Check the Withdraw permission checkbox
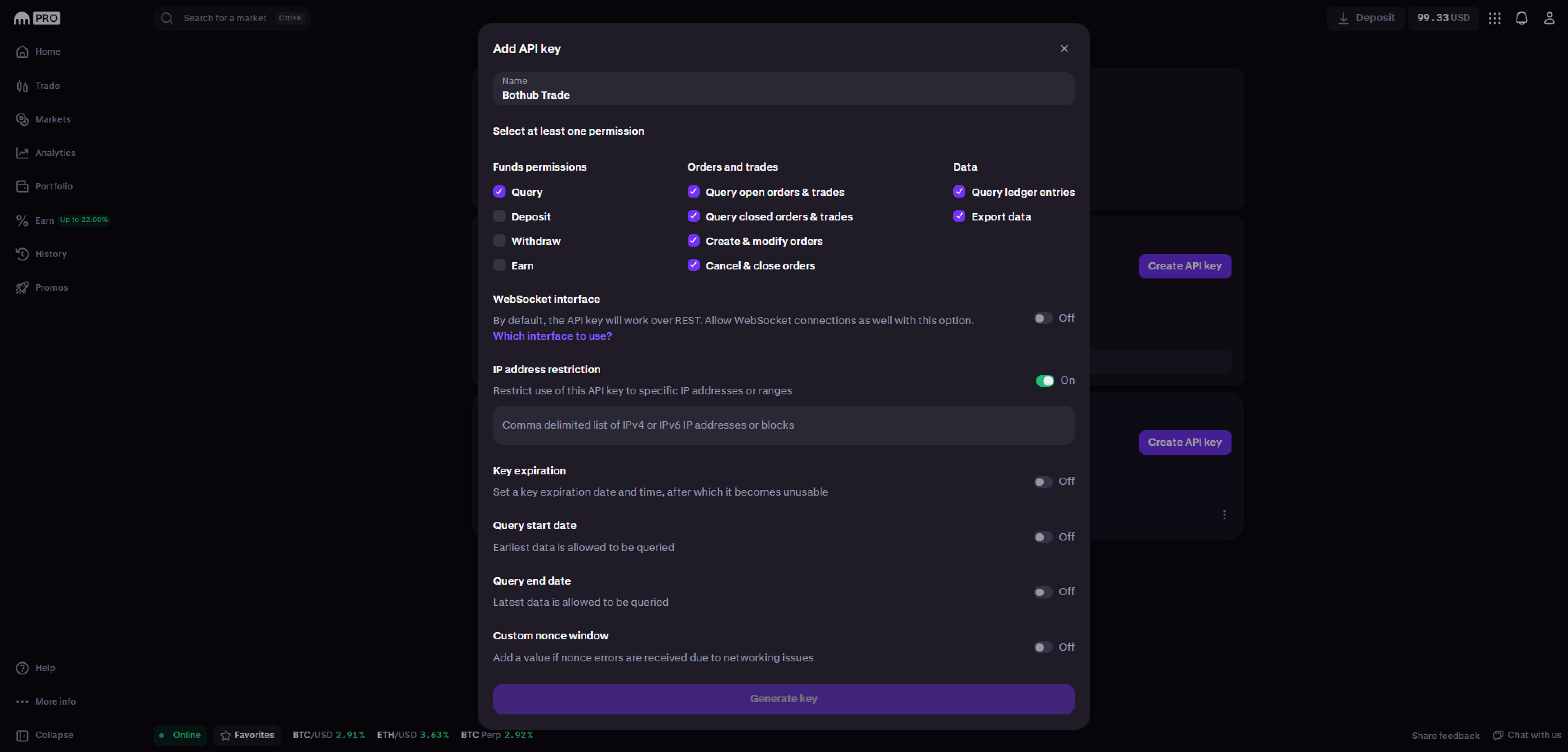 tap(499, 241)
